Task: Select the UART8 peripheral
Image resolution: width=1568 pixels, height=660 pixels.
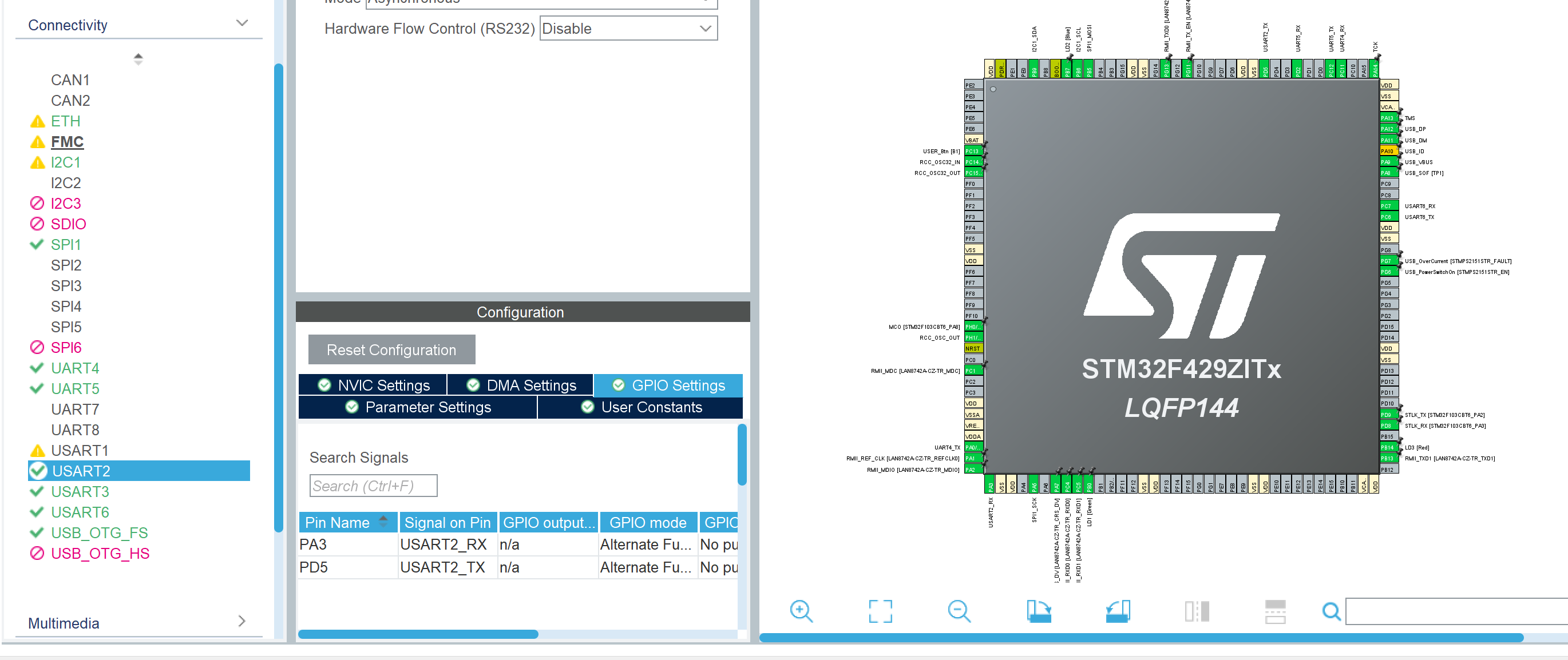Action: tap(75, 430)
